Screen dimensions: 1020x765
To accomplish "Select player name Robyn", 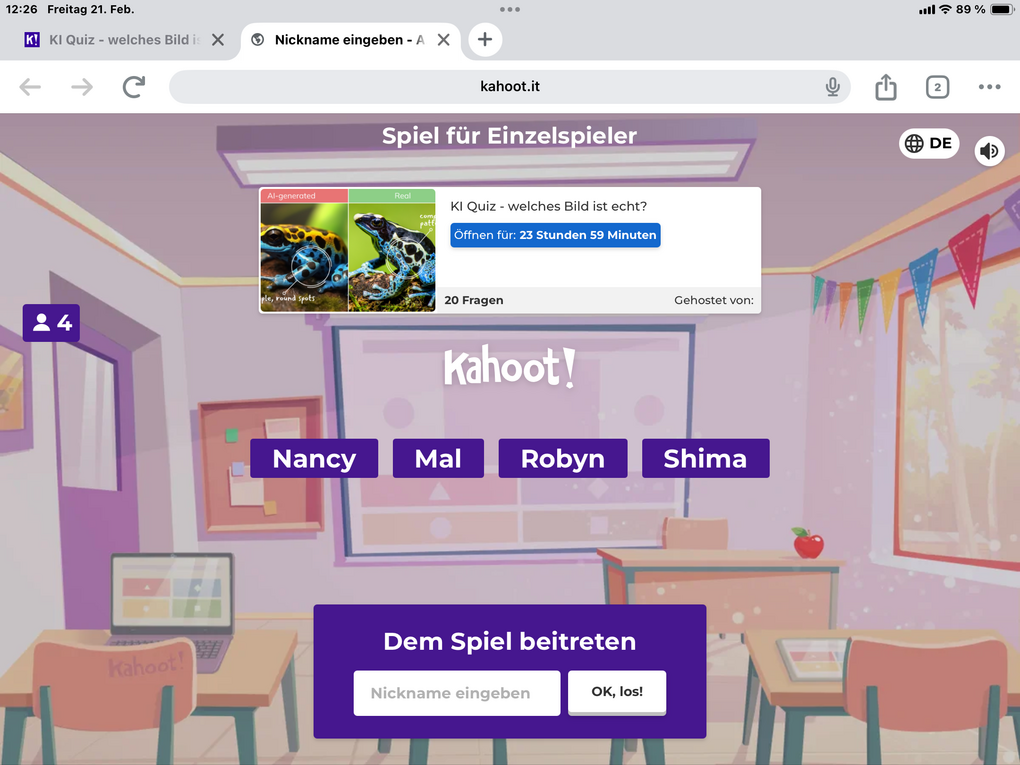I will coord(563,459).
